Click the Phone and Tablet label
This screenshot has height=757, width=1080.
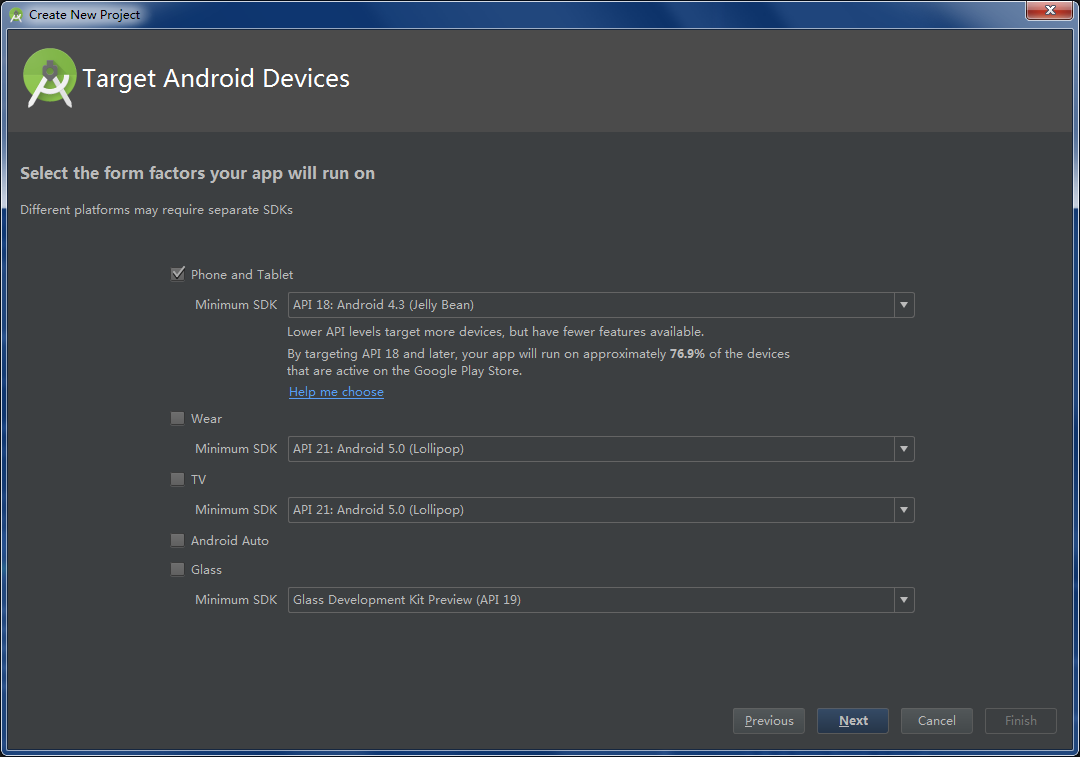coord(242,275)
